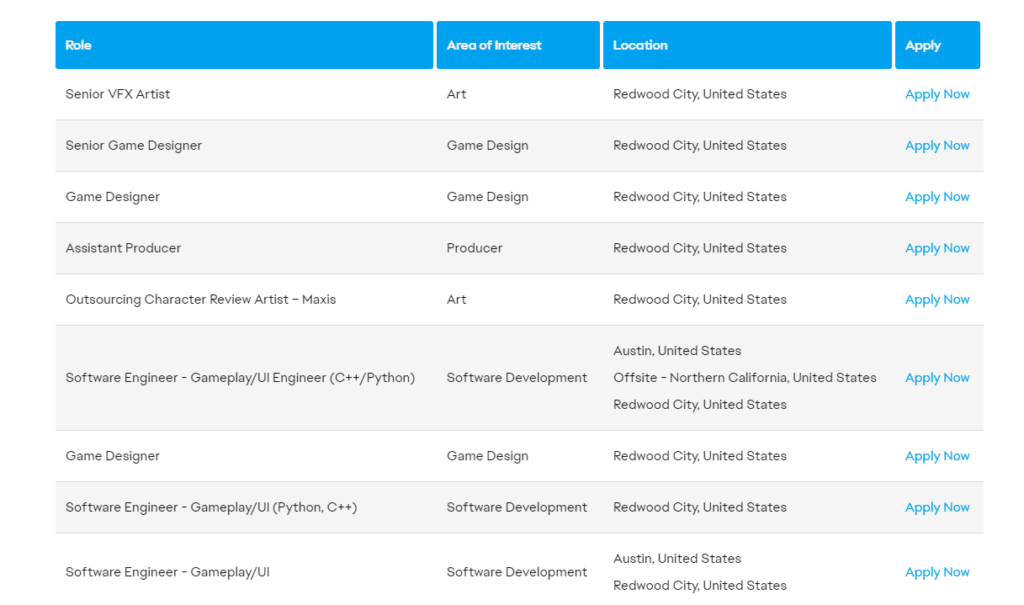
Task: Click the Assistant Producer role title
Action: 123,248
